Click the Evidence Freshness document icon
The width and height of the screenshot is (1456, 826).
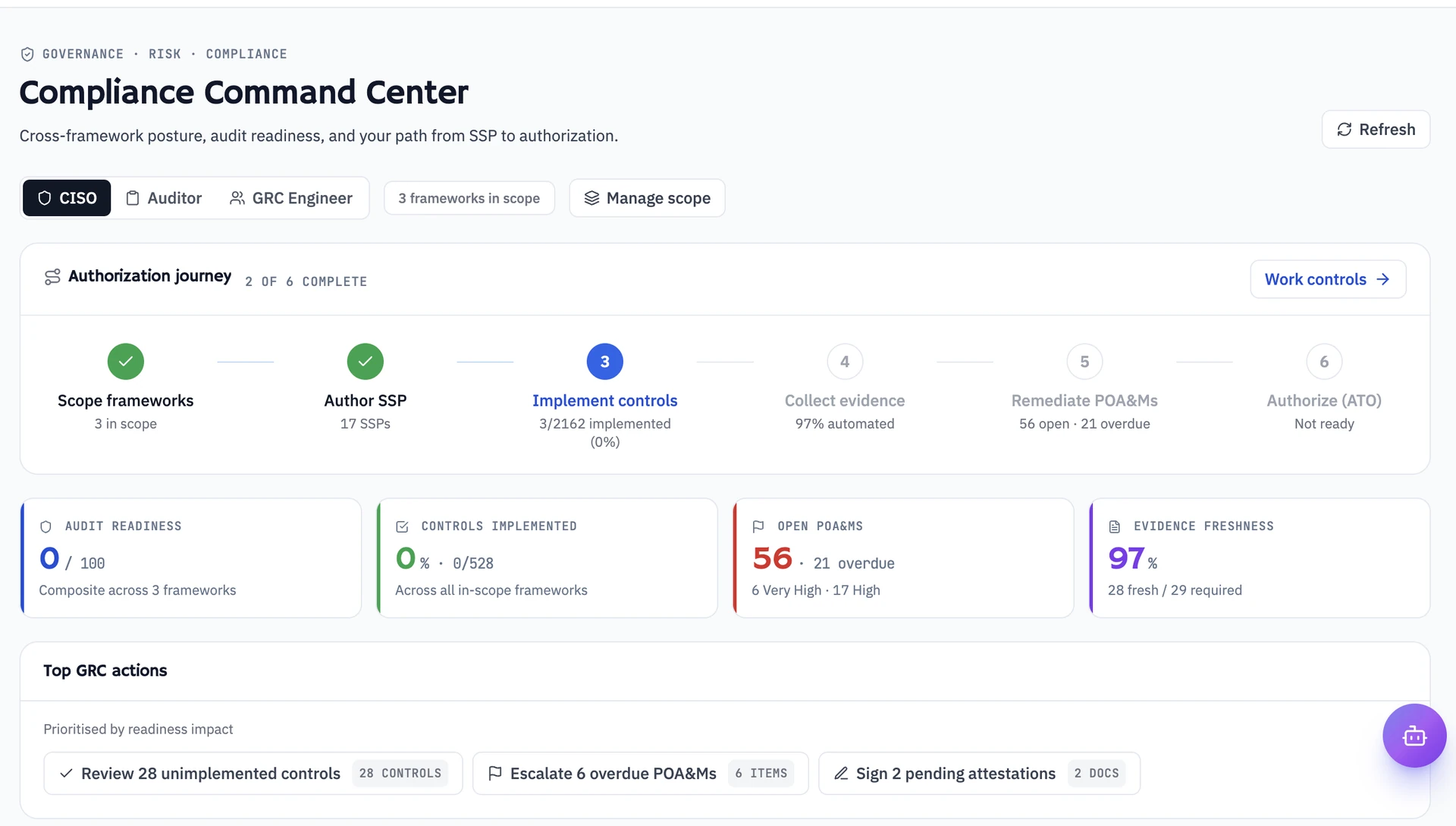click(x=1115, y=526)
